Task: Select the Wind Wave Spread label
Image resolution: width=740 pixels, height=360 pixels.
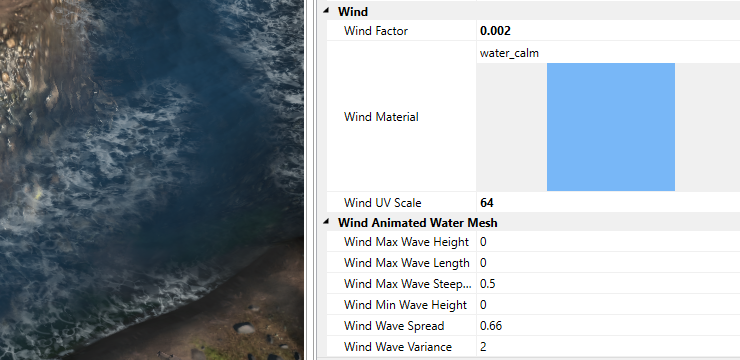Action: [394, 326]
